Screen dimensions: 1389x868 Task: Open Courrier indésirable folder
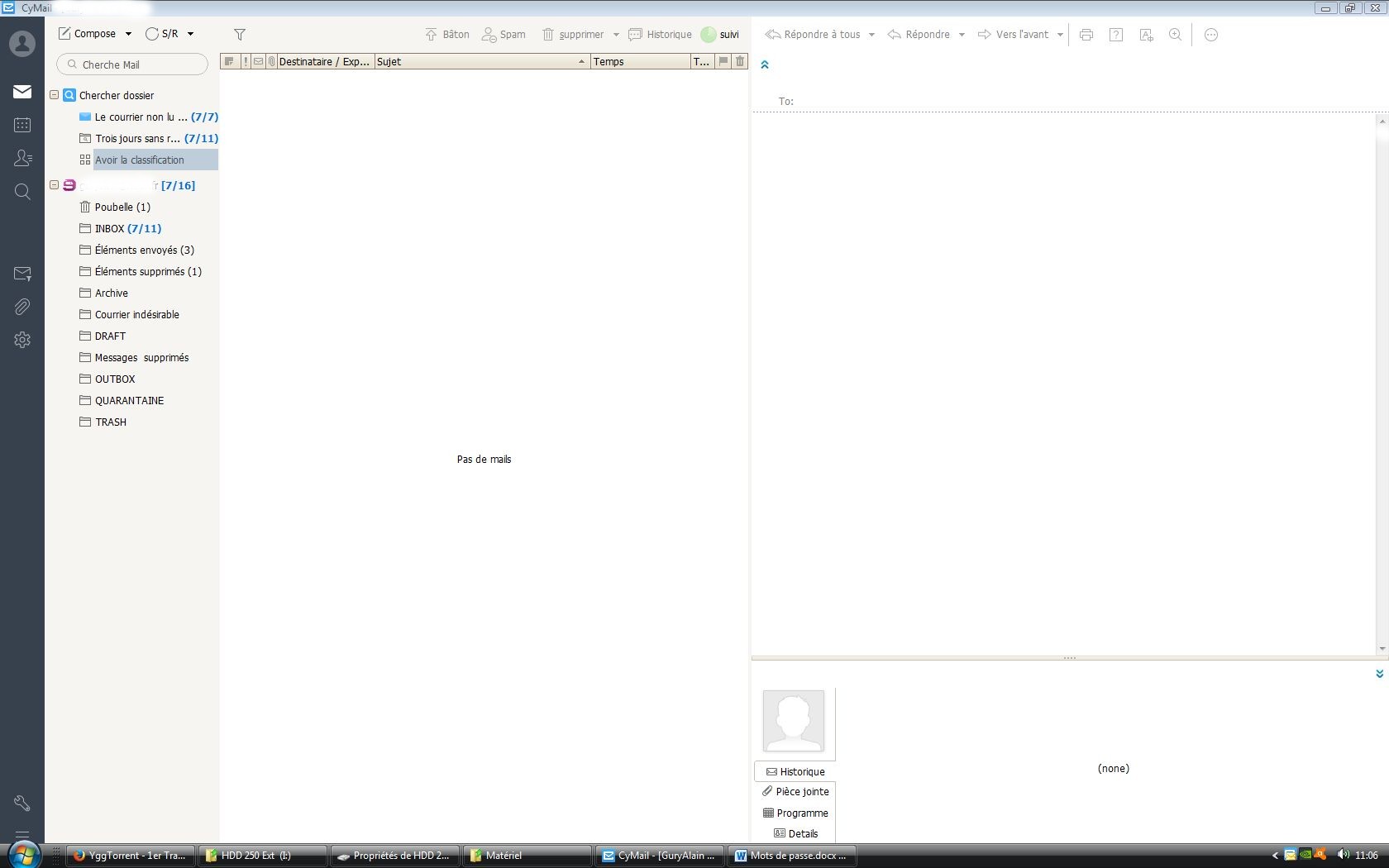130,314
